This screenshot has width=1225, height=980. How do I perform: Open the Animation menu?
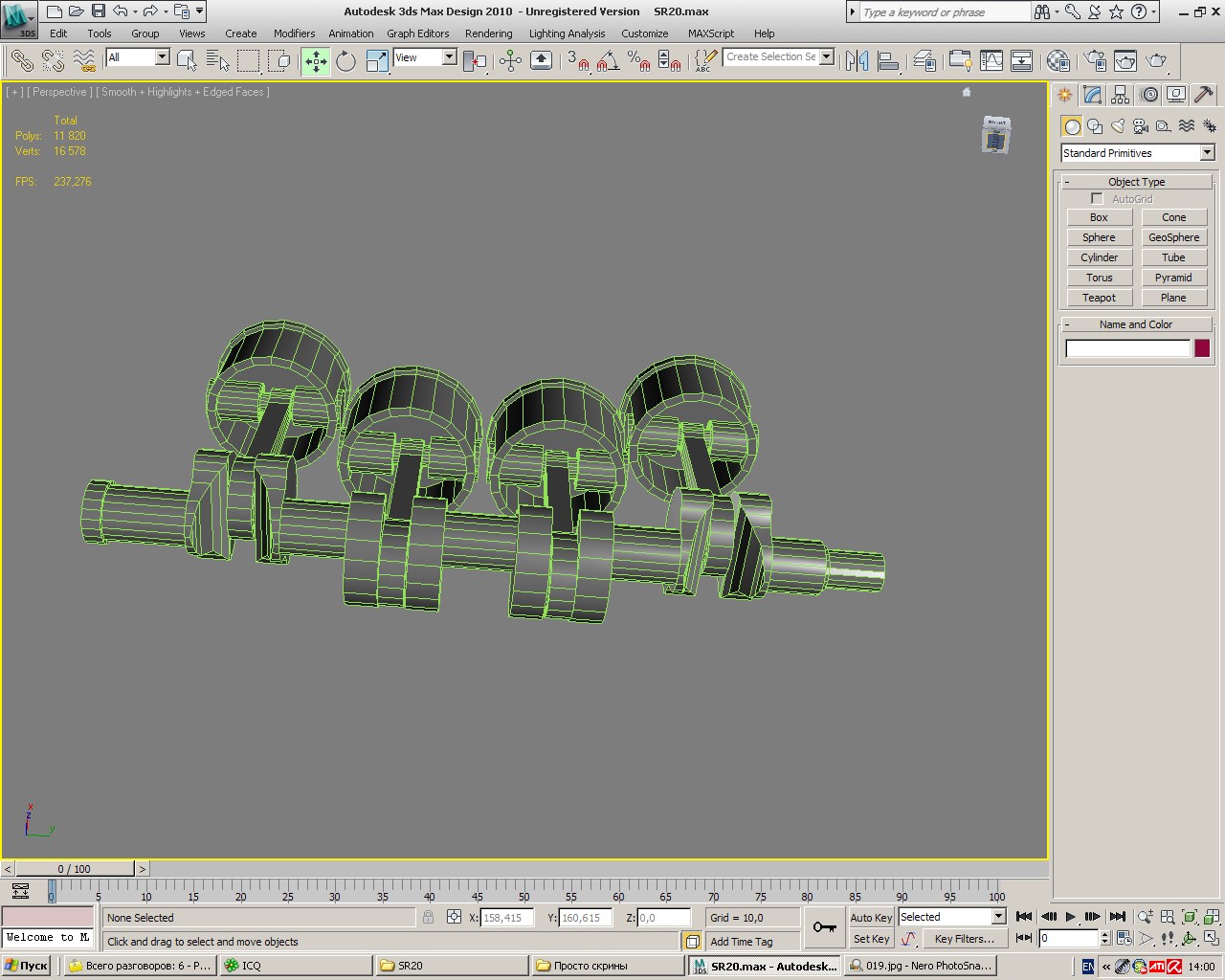351,33
